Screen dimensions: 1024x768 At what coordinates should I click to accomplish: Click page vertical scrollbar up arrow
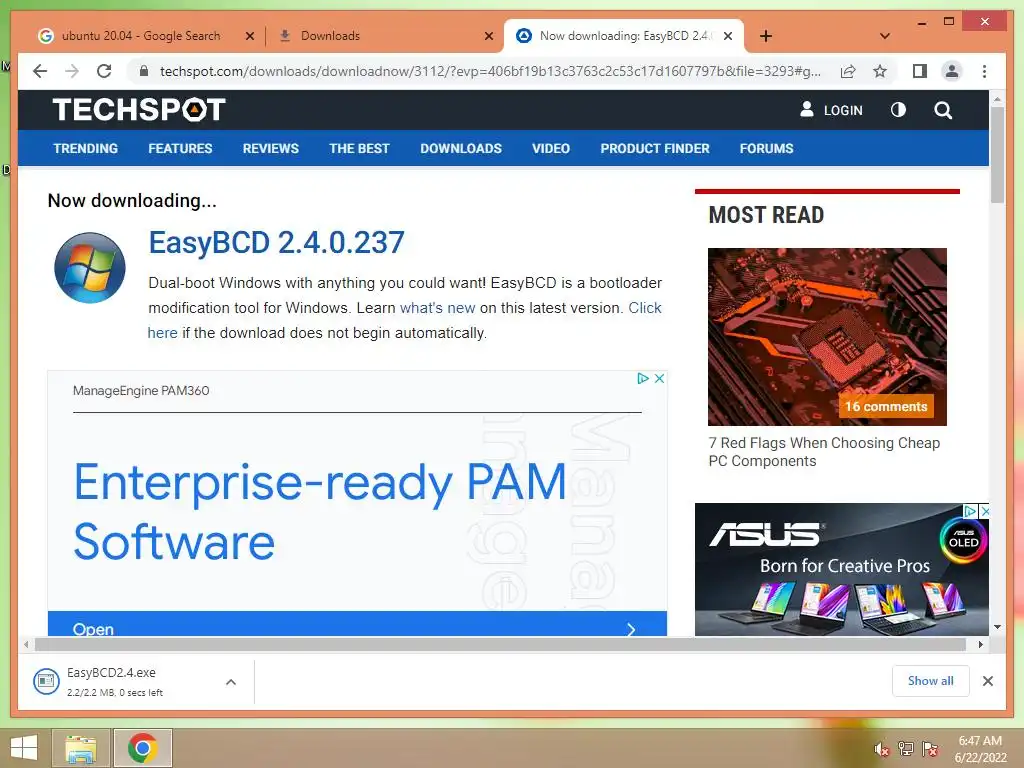(997, 99)
